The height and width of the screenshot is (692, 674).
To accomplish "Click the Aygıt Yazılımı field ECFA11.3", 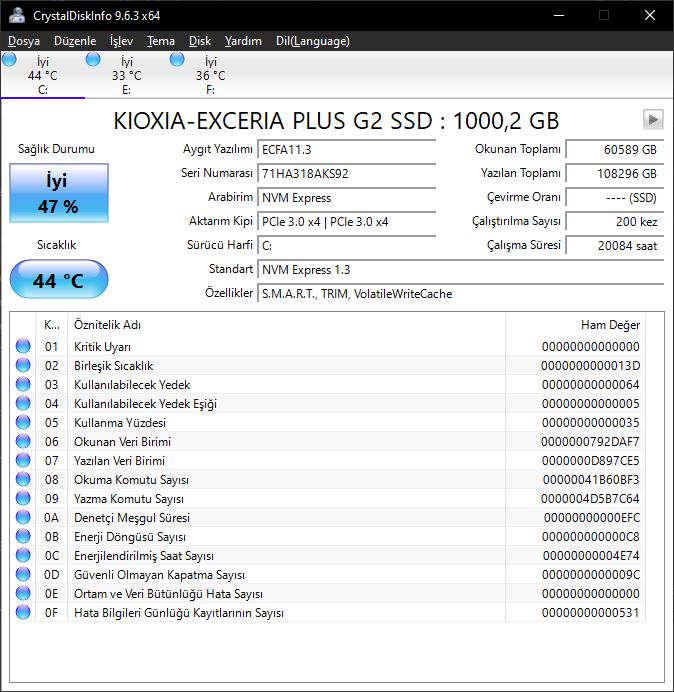I will [347, 150].
